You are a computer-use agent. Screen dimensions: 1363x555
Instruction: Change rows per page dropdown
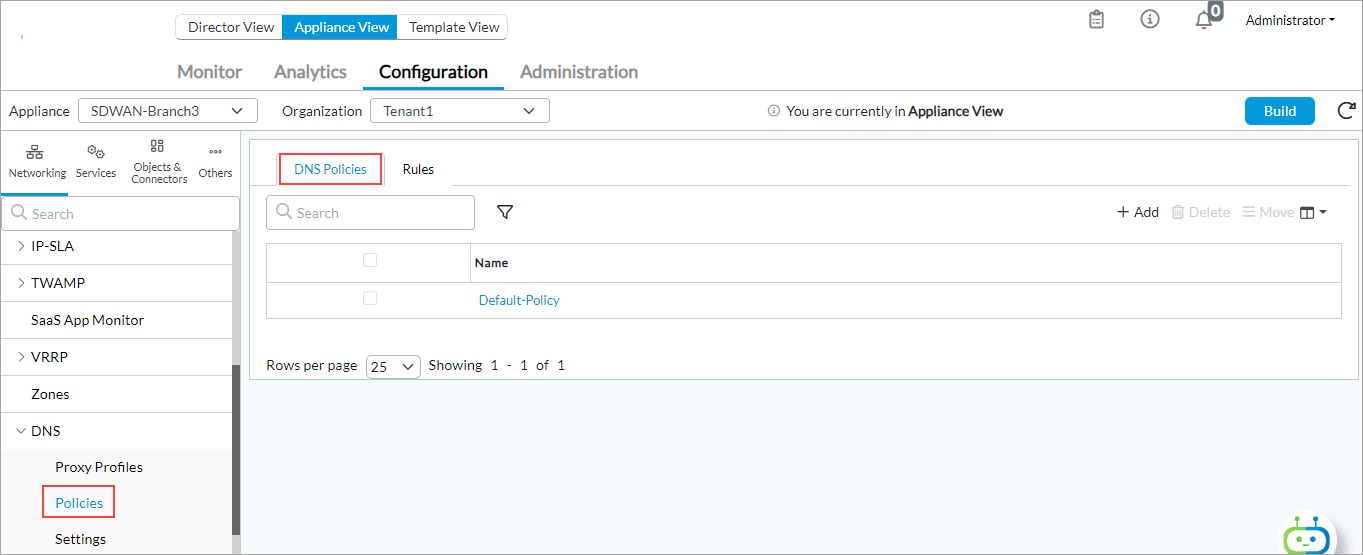coord(393,366)
